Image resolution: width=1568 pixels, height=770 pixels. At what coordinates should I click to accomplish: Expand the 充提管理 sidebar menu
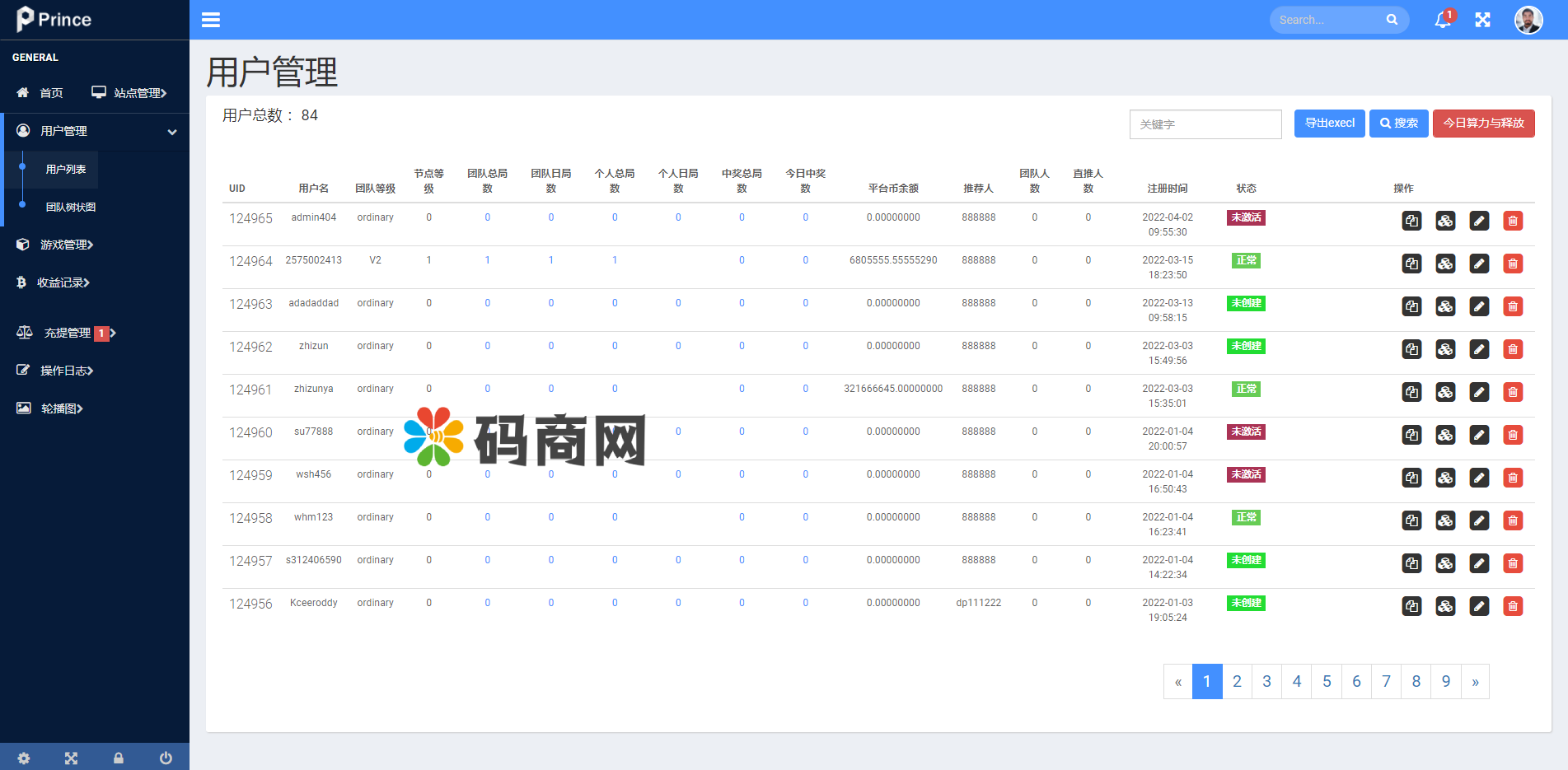point(68,333)
